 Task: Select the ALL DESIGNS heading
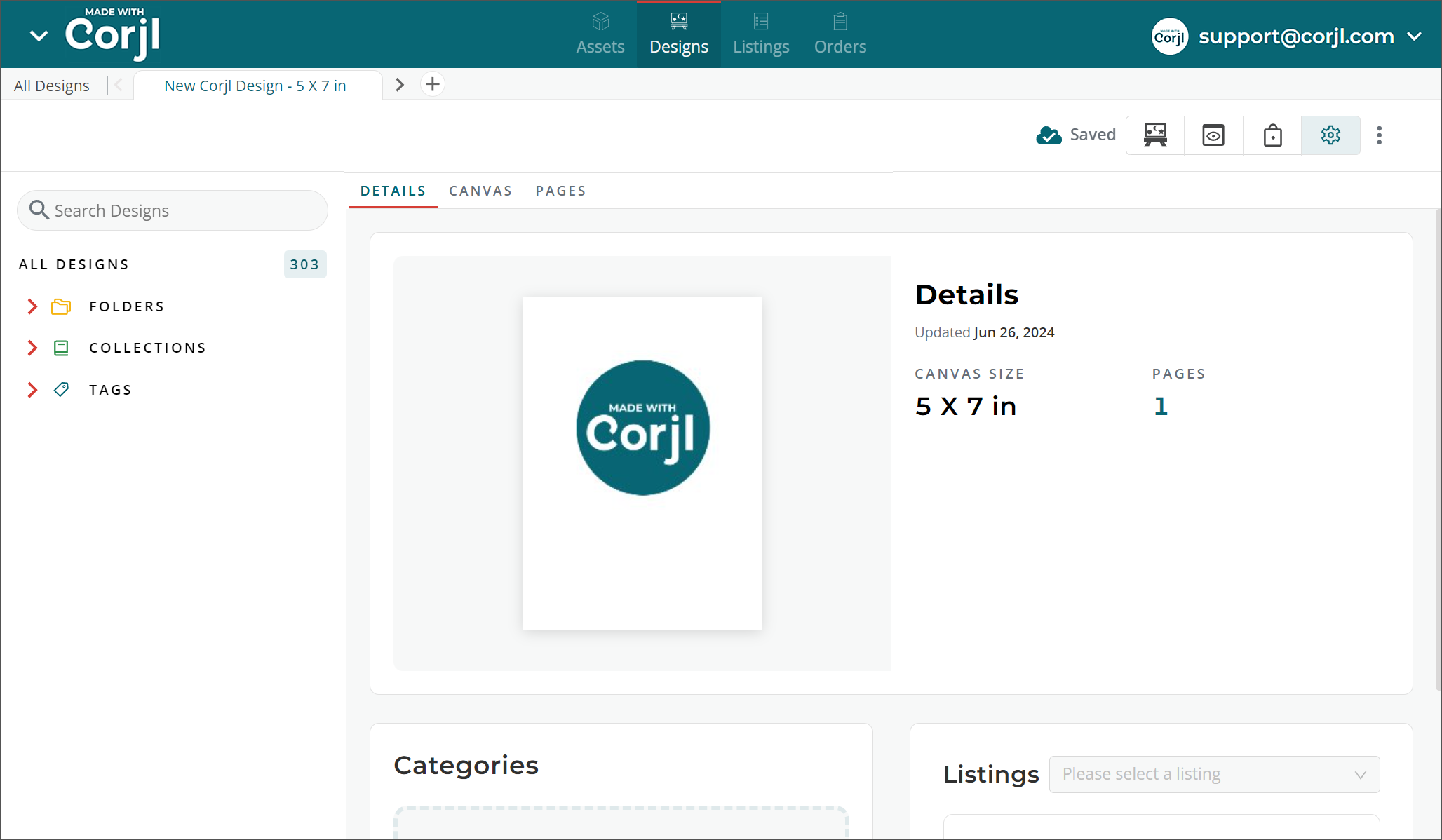point(74,264)
